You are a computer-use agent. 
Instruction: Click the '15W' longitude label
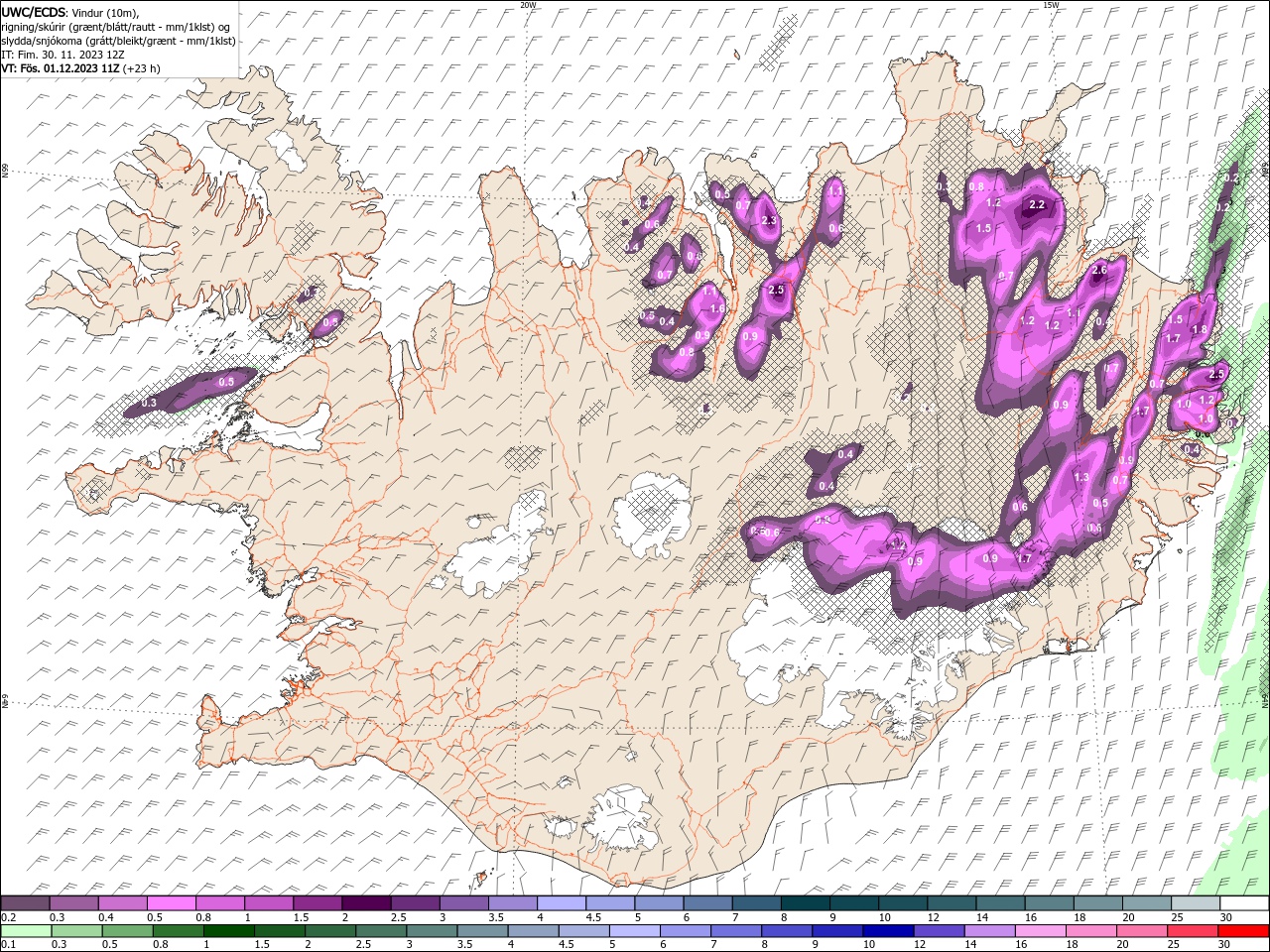click(1051, 5)
